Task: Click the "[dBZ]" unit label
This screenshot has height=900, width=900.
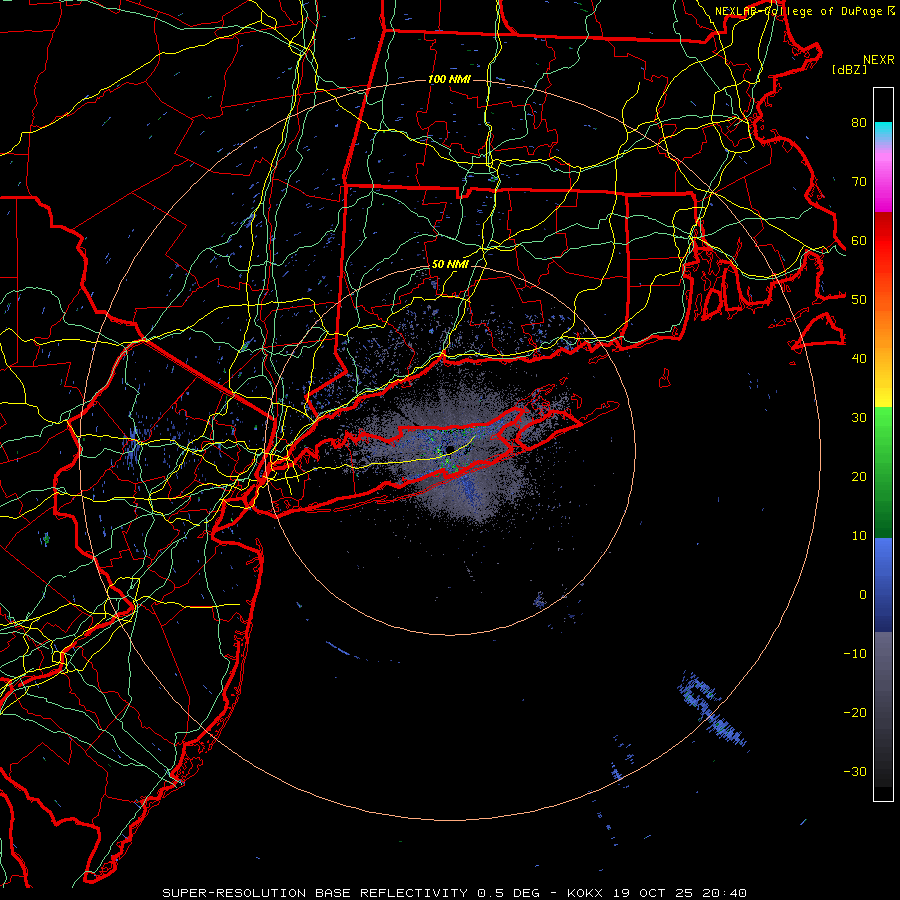Action: pos(849,69)
